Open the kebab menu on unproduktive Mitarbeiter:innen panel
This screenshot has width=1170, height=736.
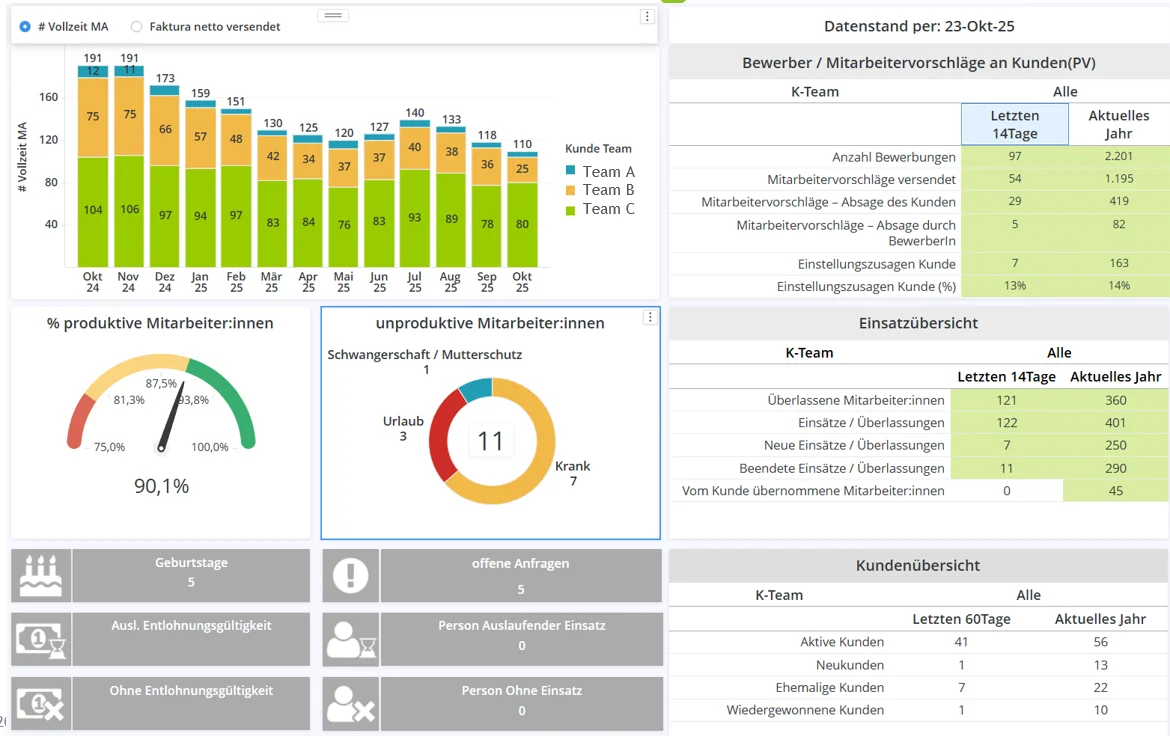coord(650,317)
